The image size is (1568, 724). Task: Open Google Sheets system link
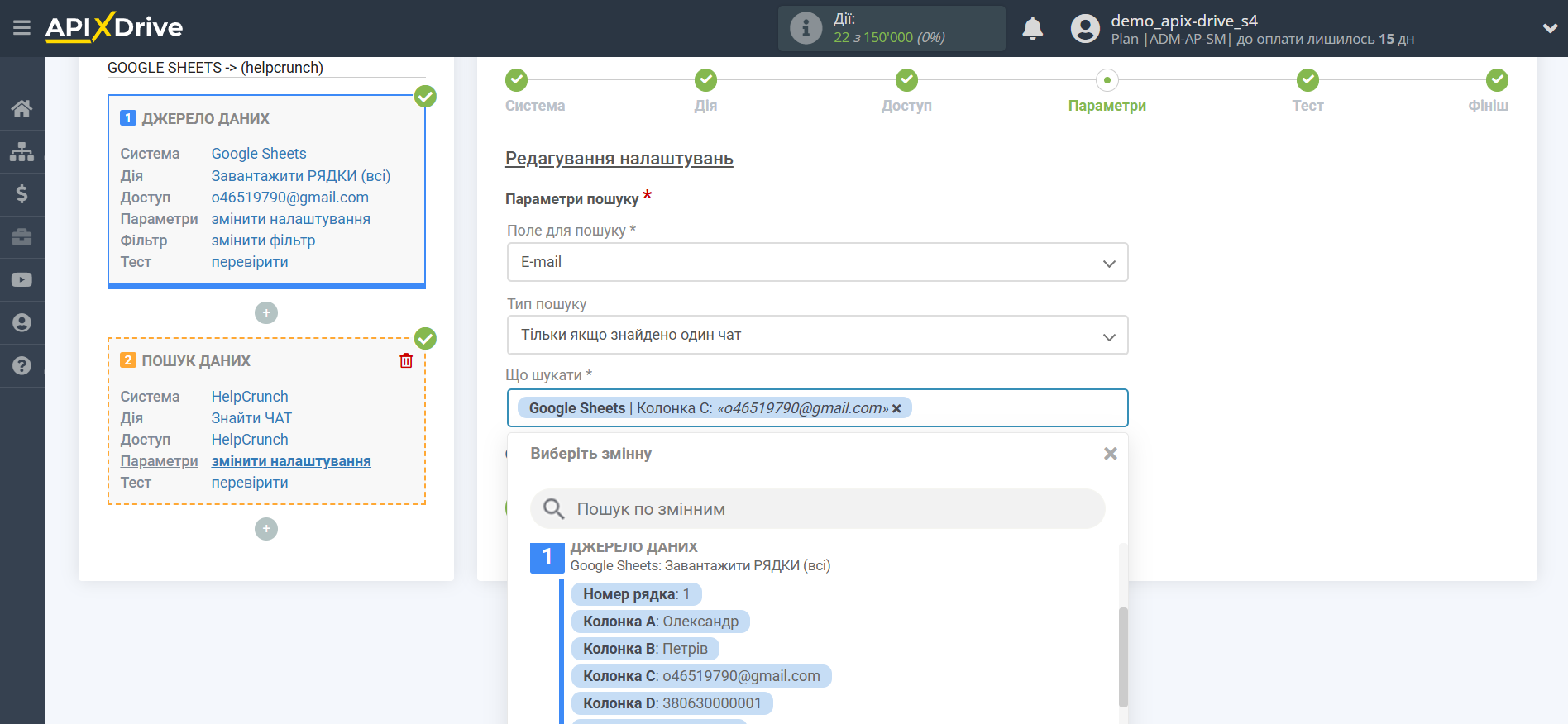259,154
